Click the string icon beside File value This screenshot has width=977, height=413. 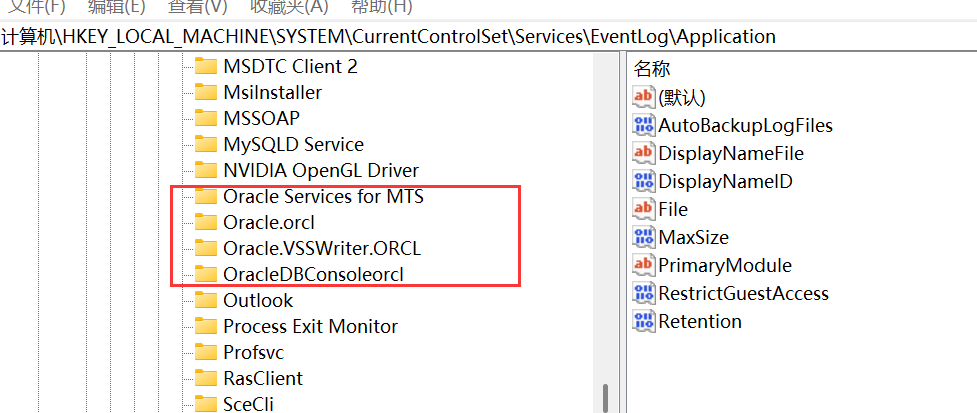[644, 209]
